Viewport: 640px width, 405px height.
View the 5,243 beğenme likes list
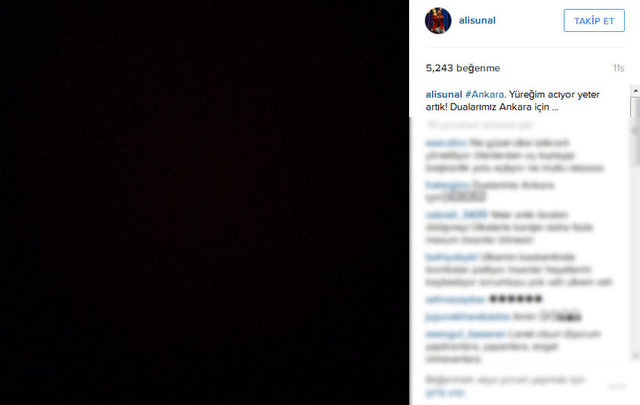(x=463, y=68)
